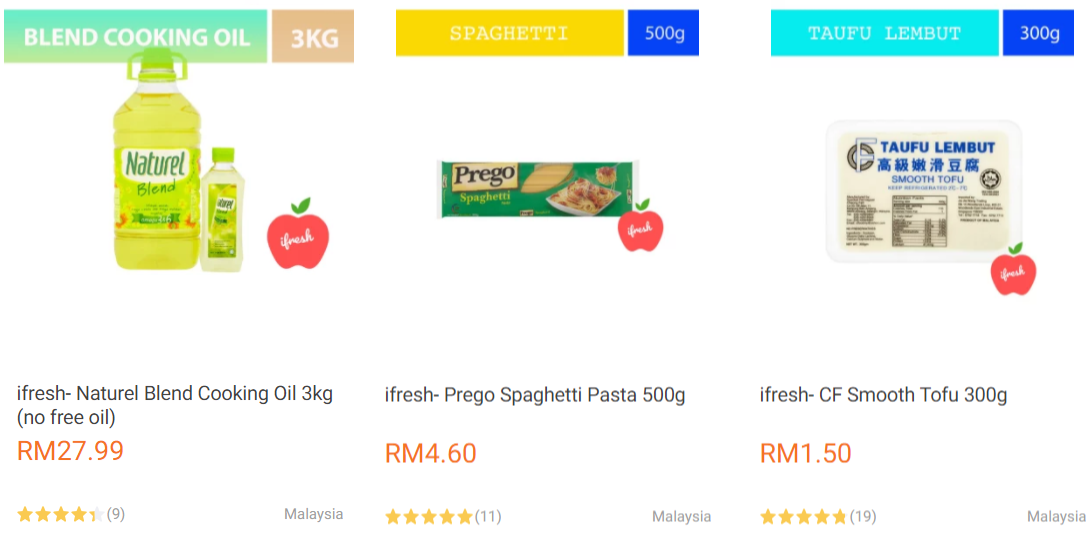Click the yellow SPAGHETTI banner label
Screen dimensions: 1092x538
(x=509, y=33)
